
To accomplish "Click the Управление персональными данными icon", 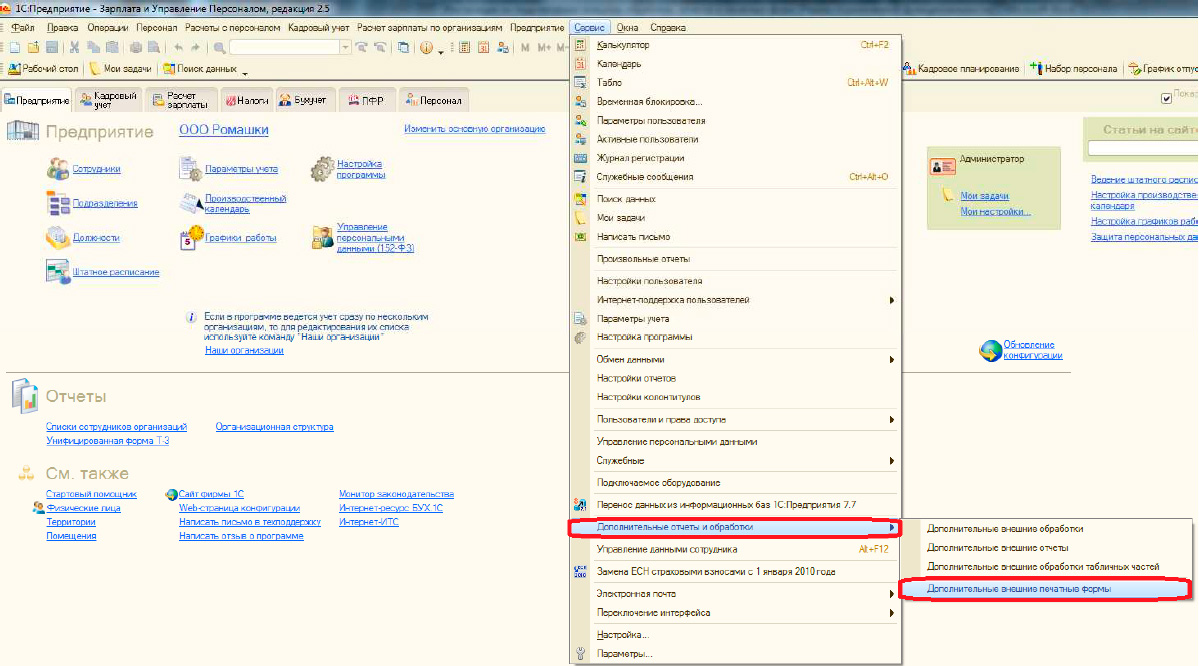I will click(x=322, y=238).
